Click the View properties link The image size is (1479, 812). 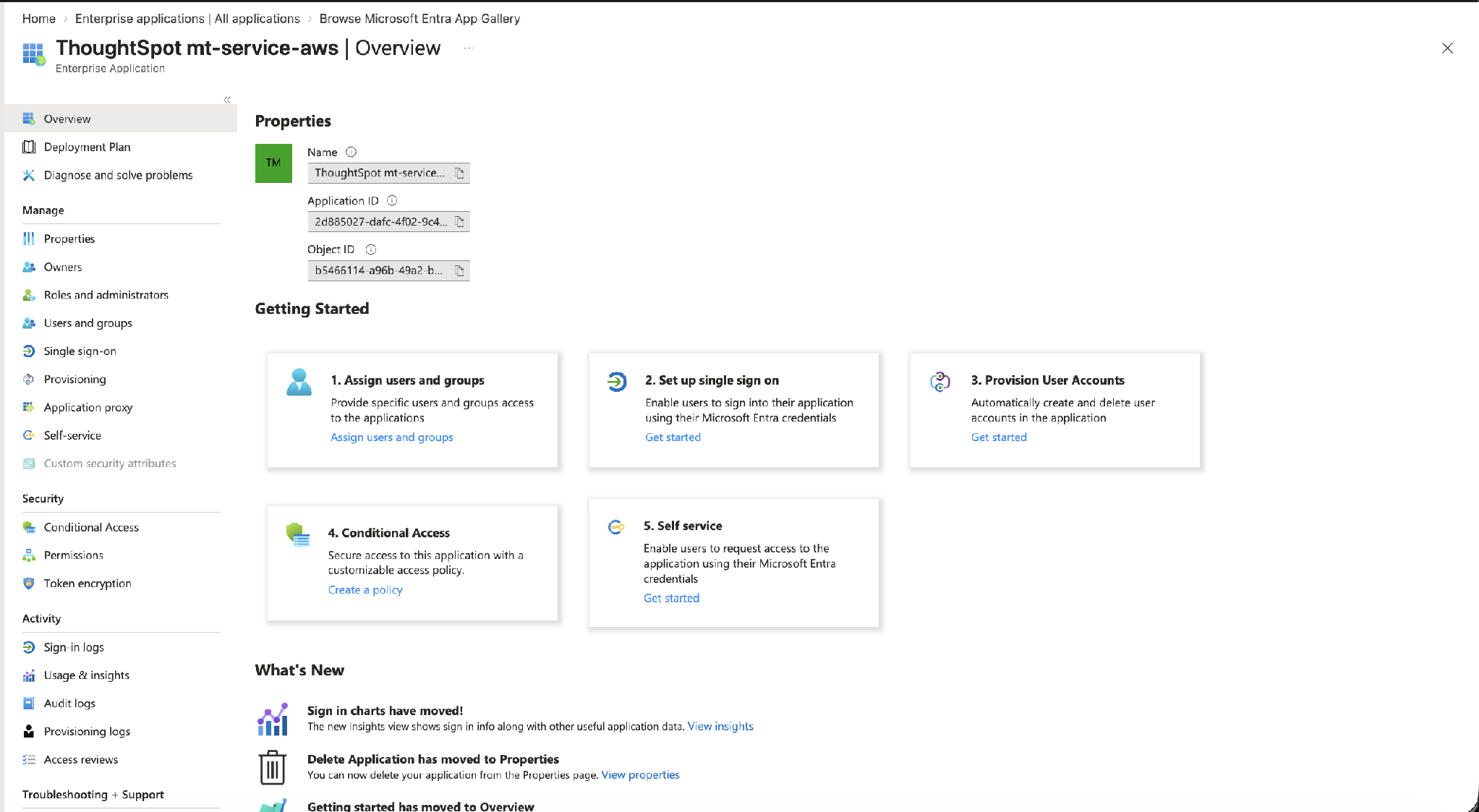click(640, 775)
